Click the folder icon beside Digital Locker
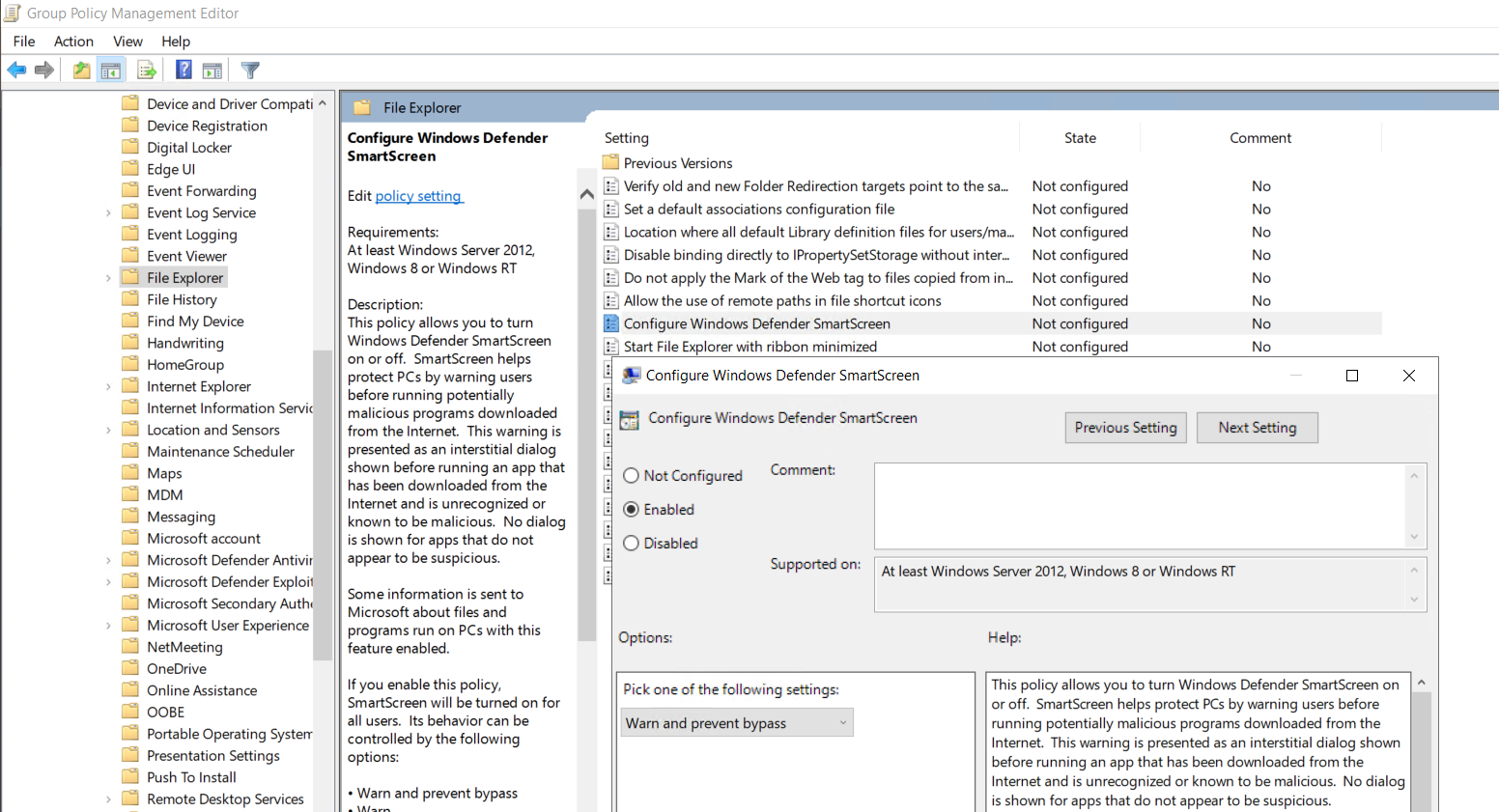The width and height of the screenshot is (1499, 812). pyautogui.click(x=130, y=147)
